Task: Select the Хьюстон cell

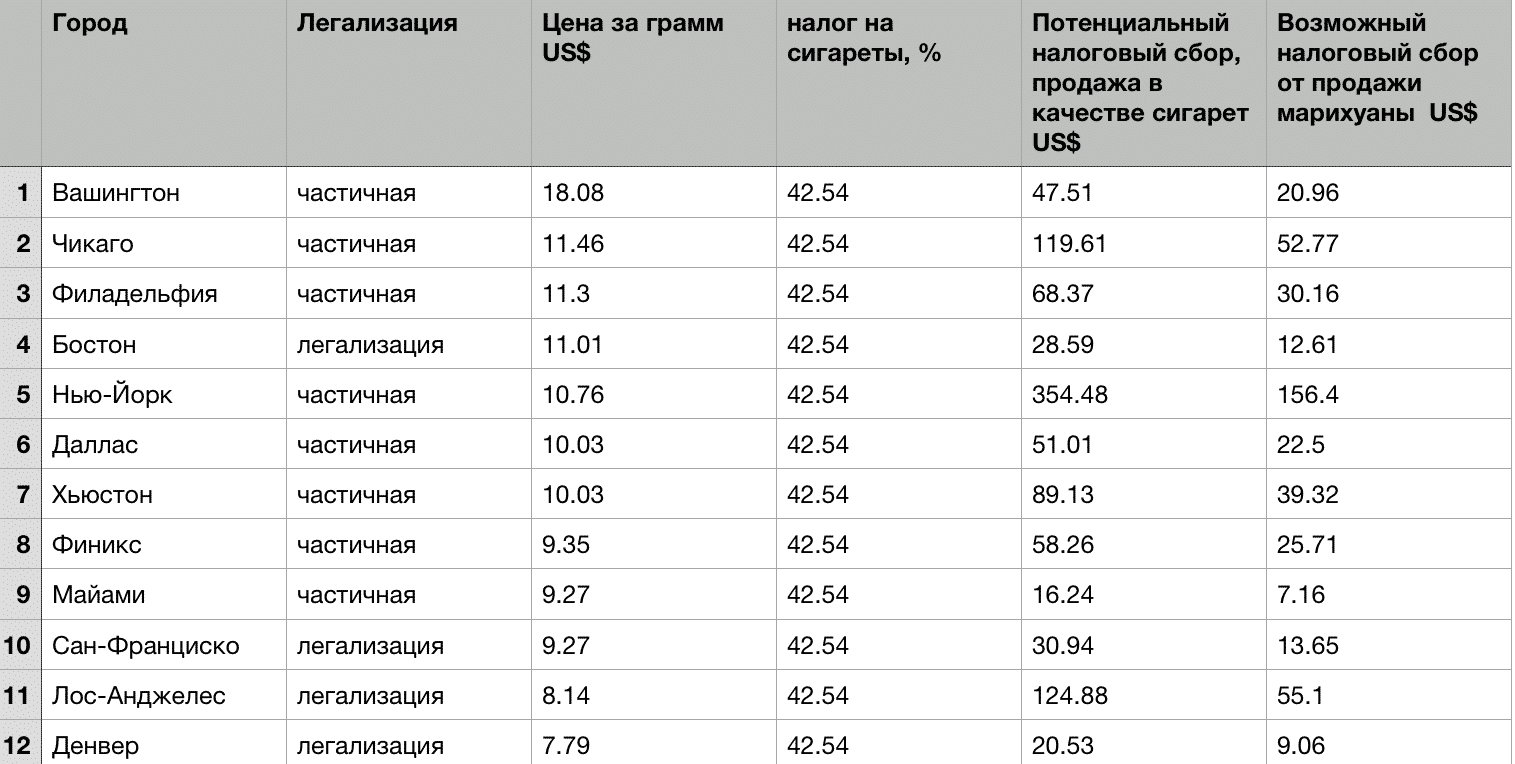Action: coord(164,494)
